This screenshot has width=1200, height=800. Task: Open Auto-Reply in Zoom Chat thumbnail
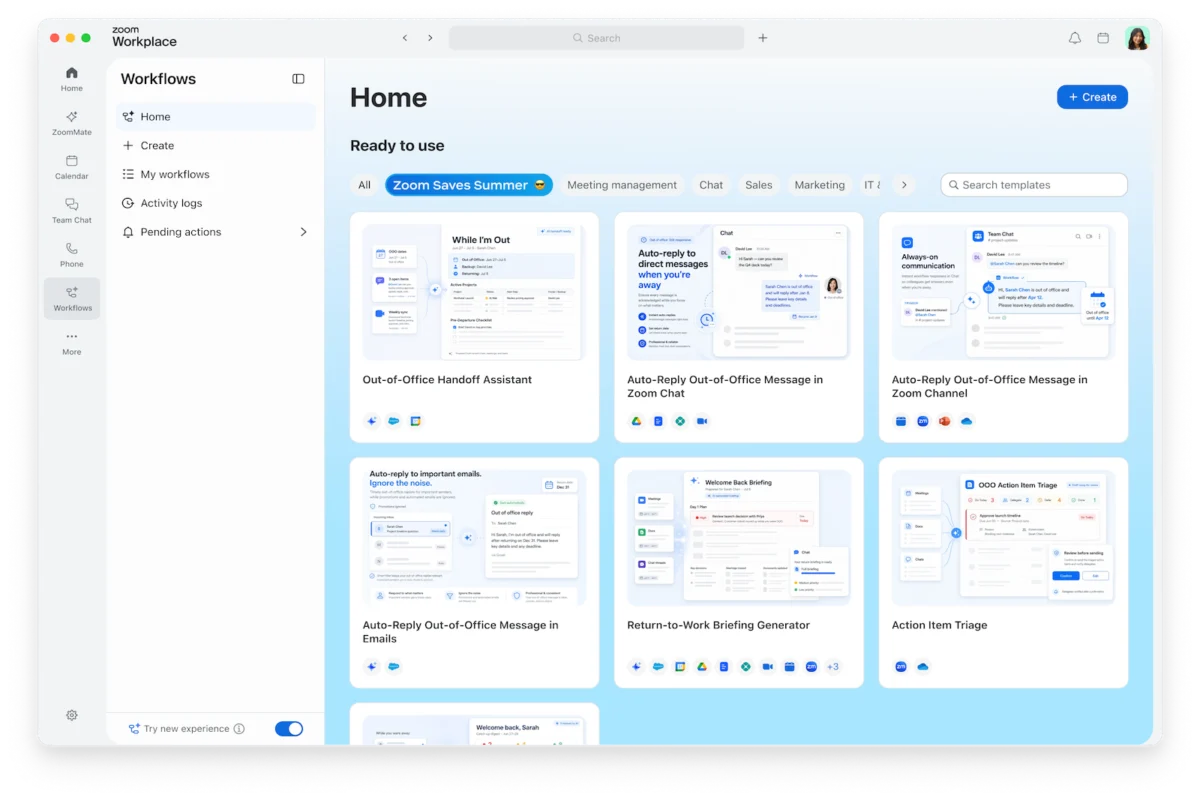point(739,292)
